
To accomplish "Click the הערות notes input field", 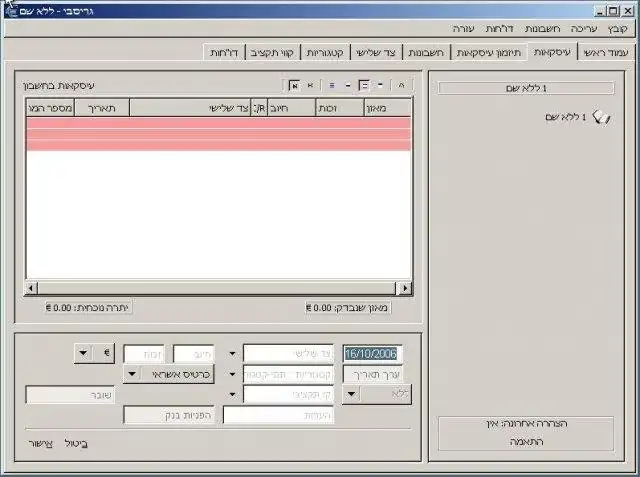I will 278,415.
